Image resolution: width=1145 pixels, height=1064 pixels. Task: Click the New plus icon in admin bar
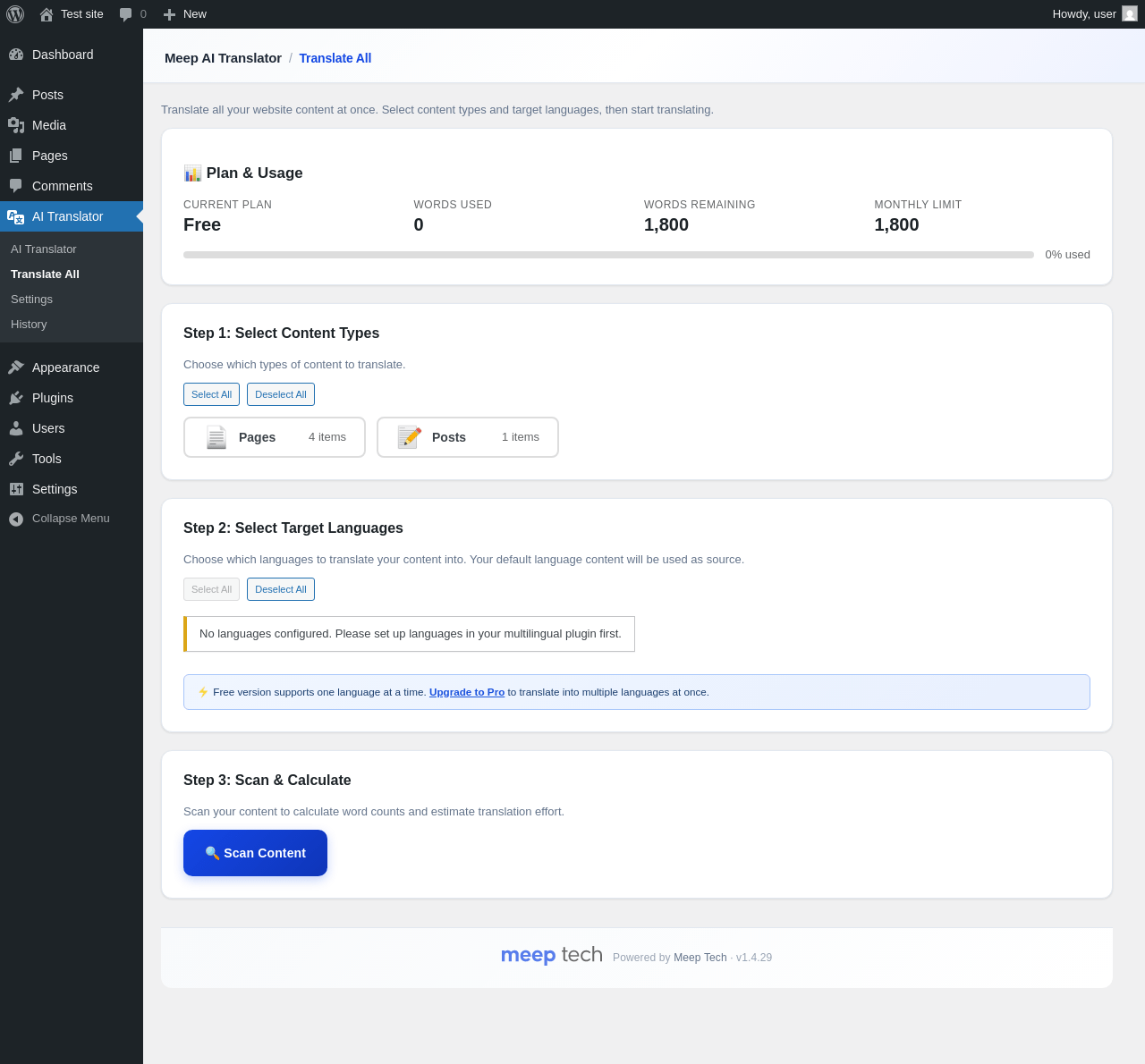169,14
